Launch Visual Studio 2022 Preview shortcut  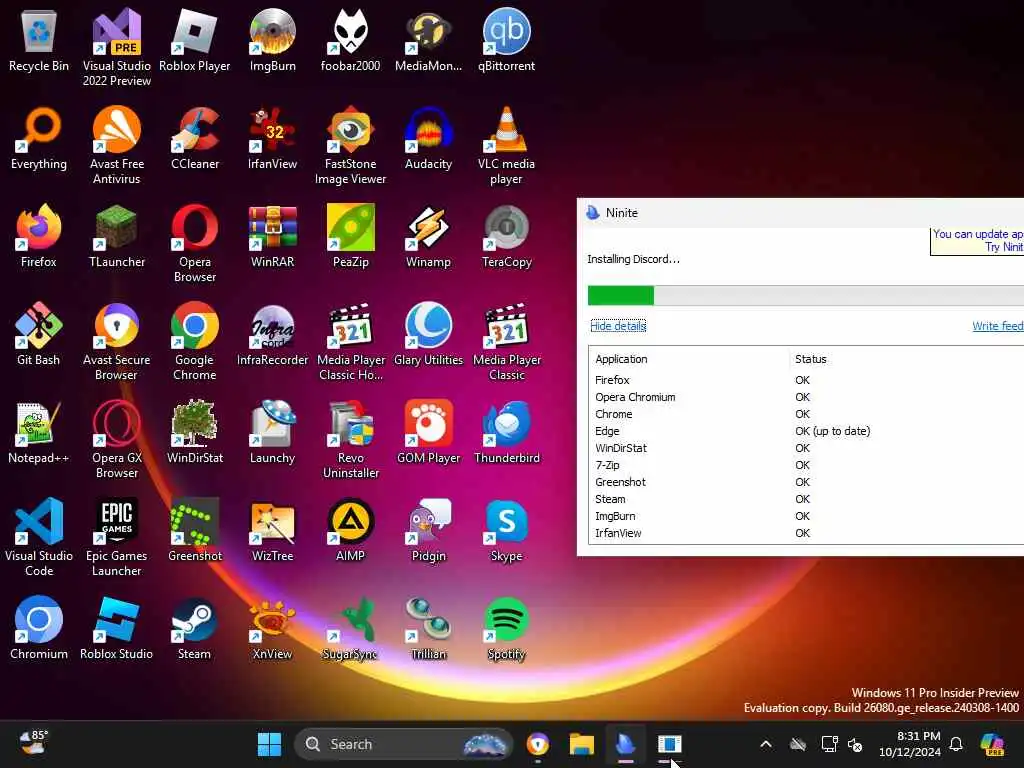point(116,47)
